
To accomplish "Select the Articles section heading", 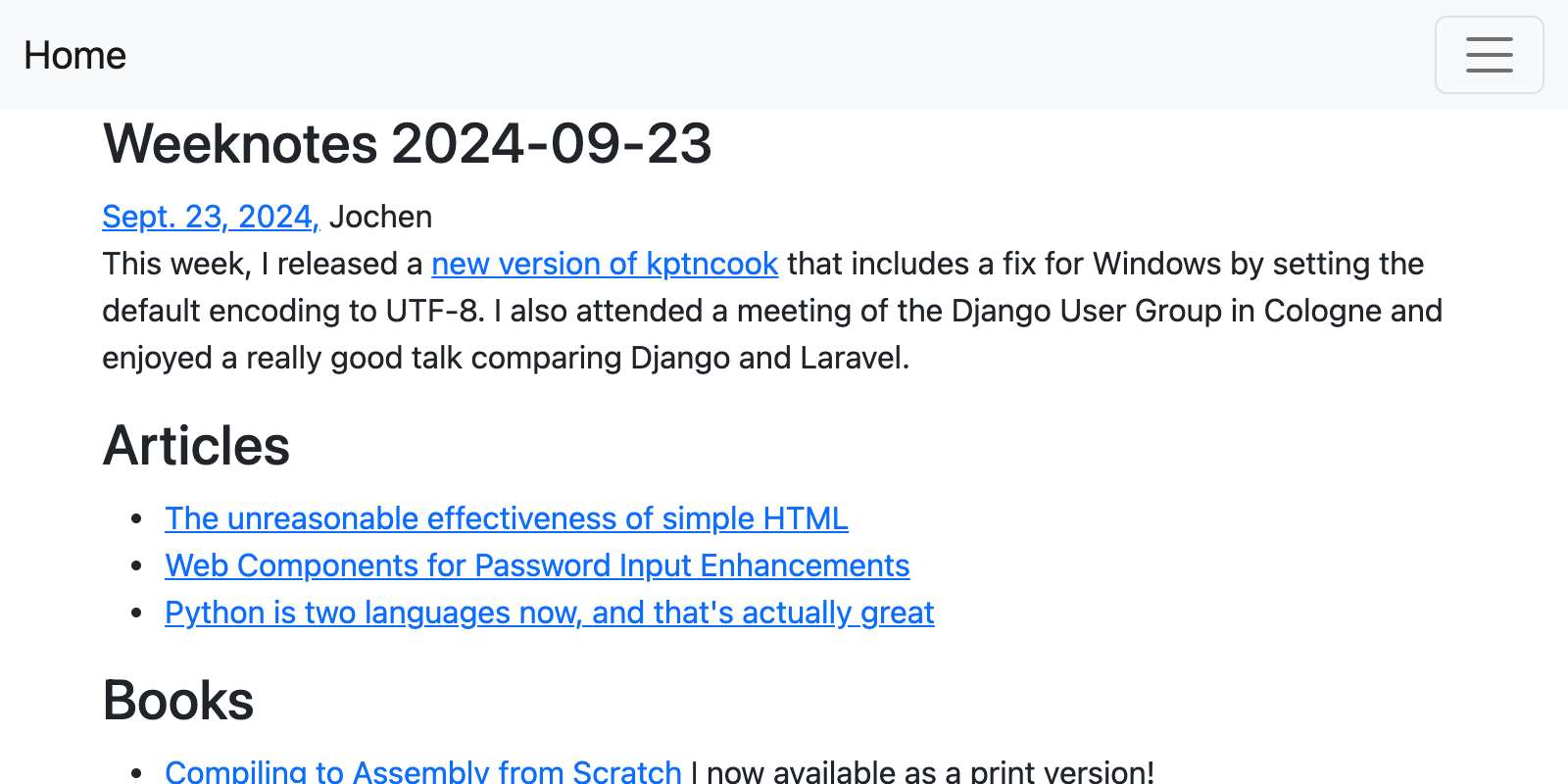I will (x=196, y=447).
